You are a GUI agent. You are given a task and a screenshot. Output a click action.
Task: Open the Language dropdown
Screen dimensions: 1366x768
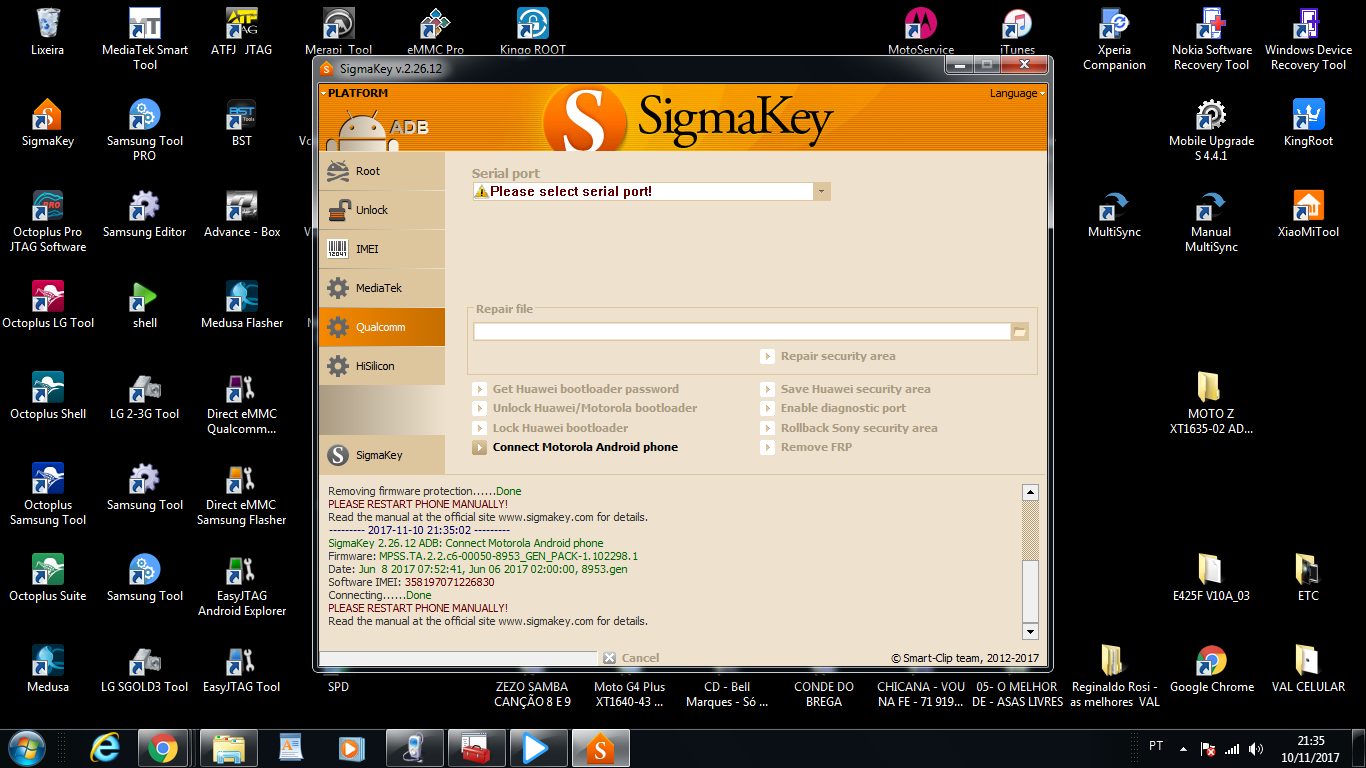point(1017,93)
